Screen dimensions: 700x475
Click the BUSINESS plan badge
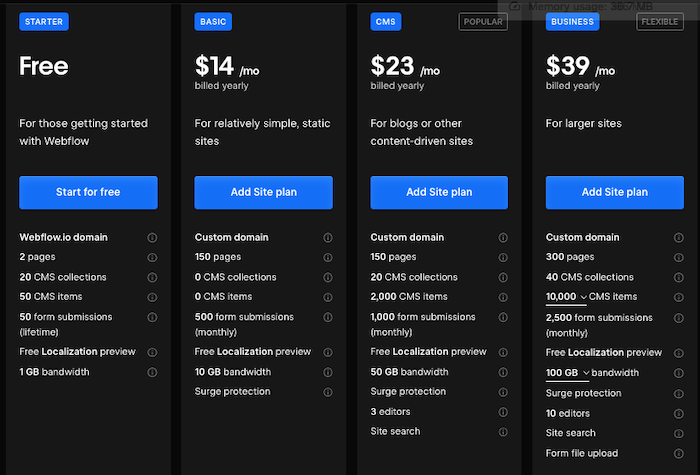572,21
